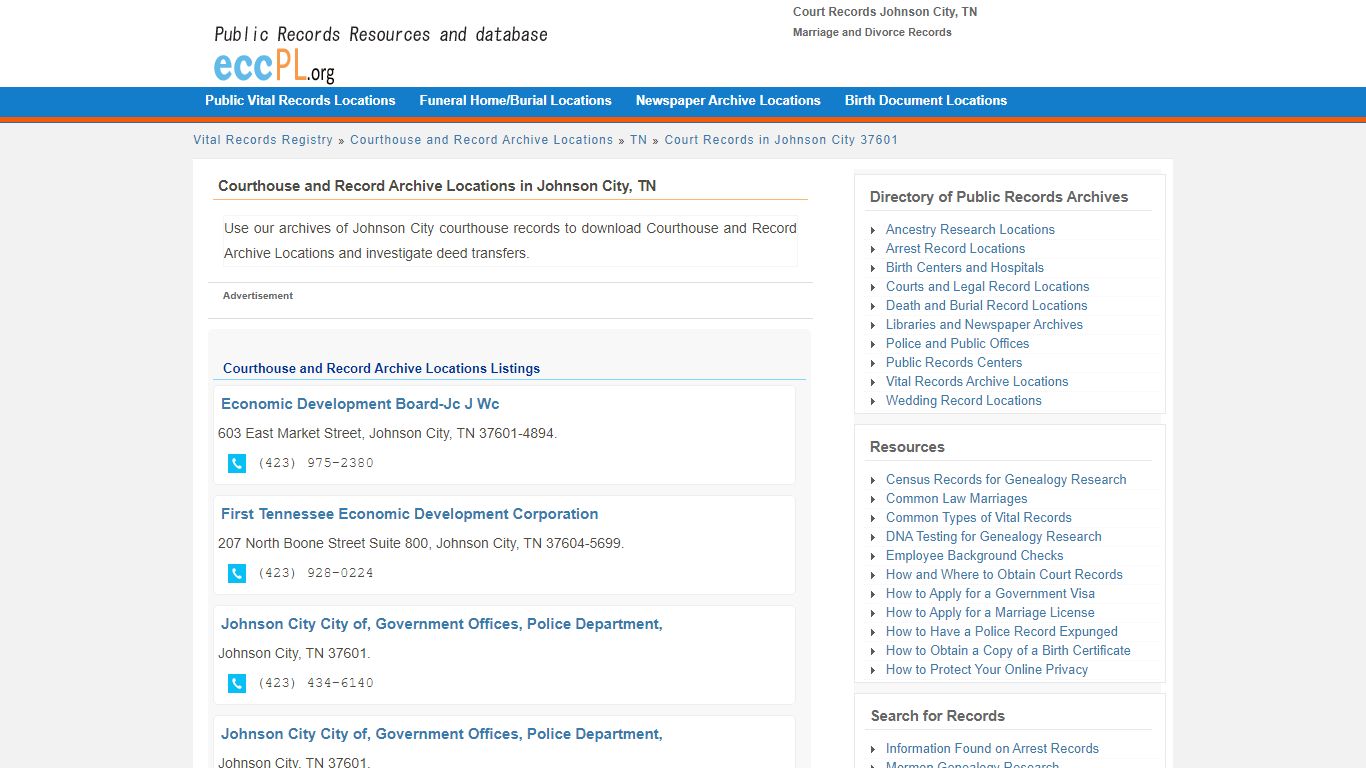This screenshot has width=1366, height=768.
Task: Open Death and Burial Record Locations link
Action: click(x=986, y=305)
